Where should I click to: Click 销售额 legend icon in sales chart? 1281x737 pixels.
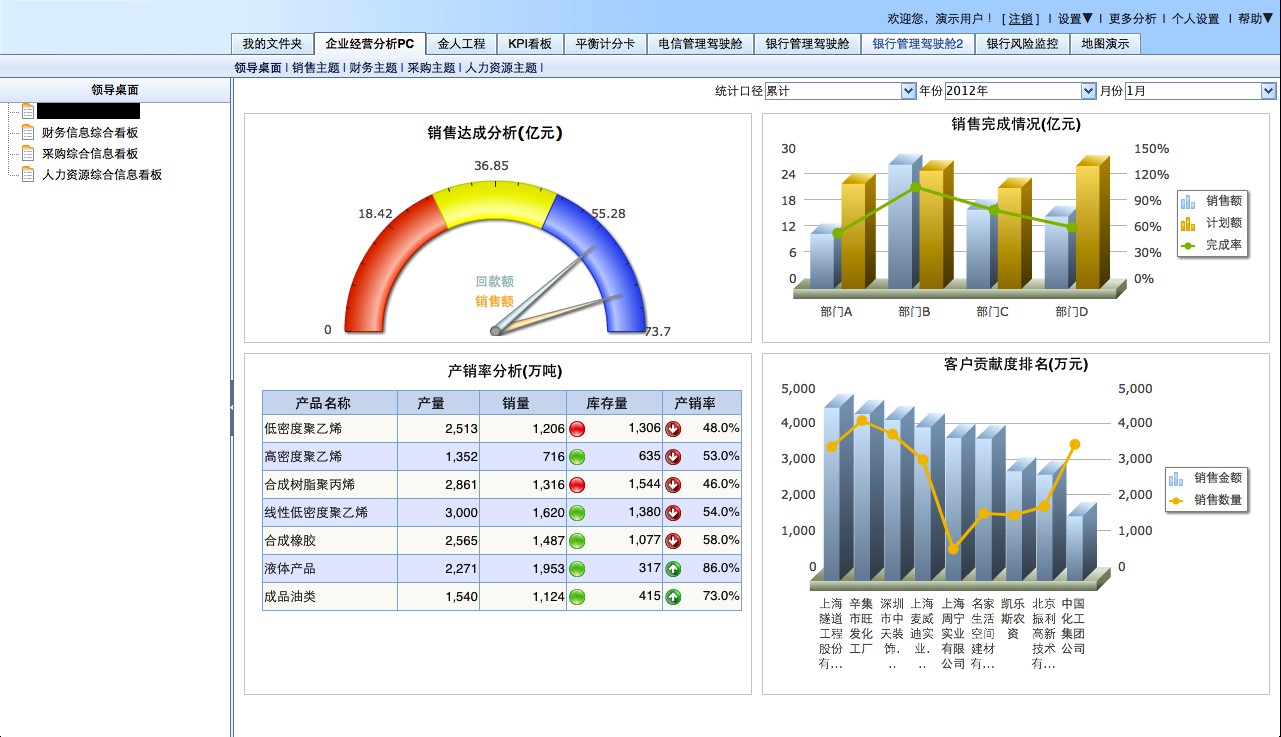pos(1188,201)
